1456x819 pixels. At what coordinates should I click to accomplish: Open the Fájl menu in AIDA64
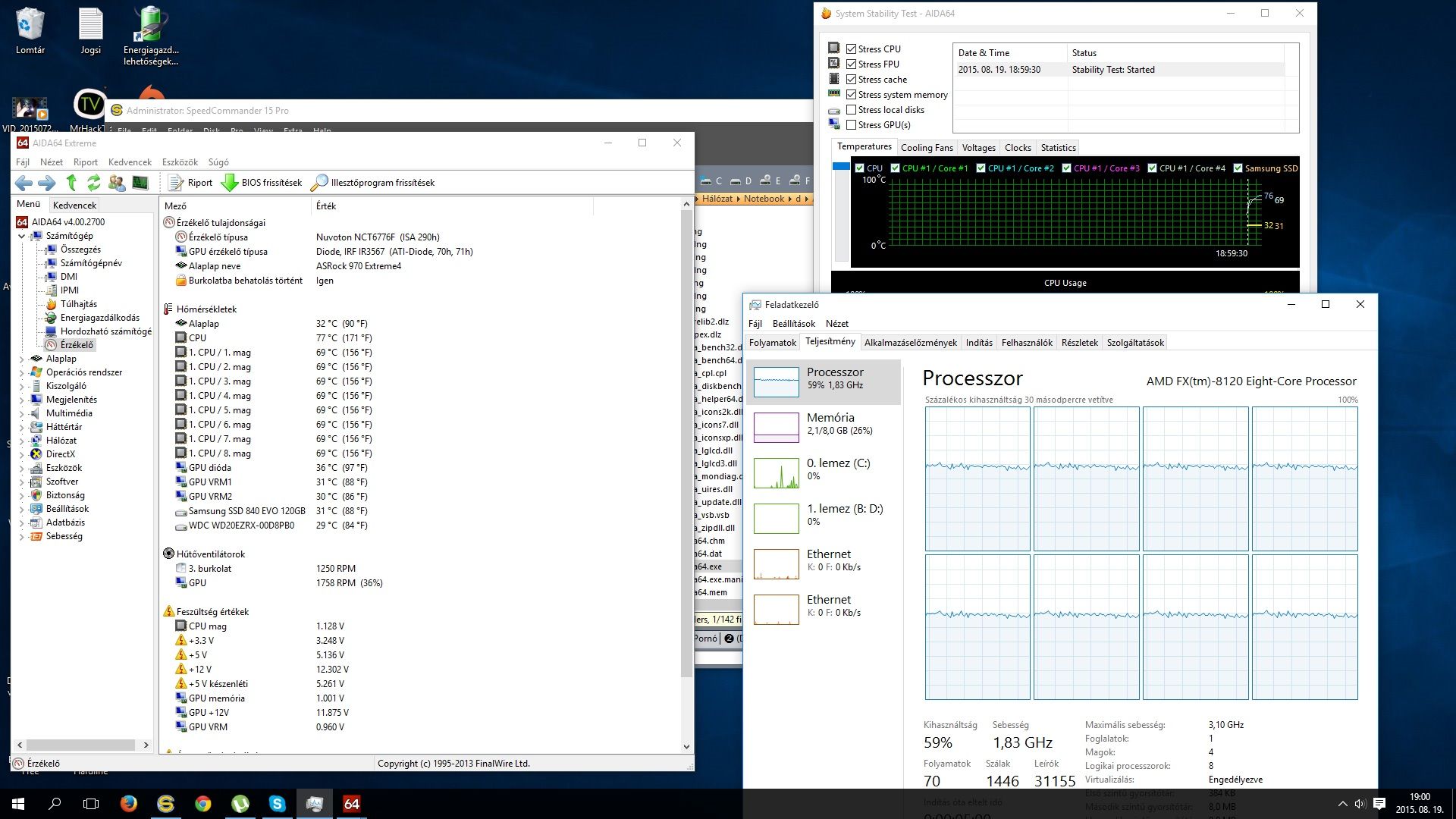click(x=23, y=162)
